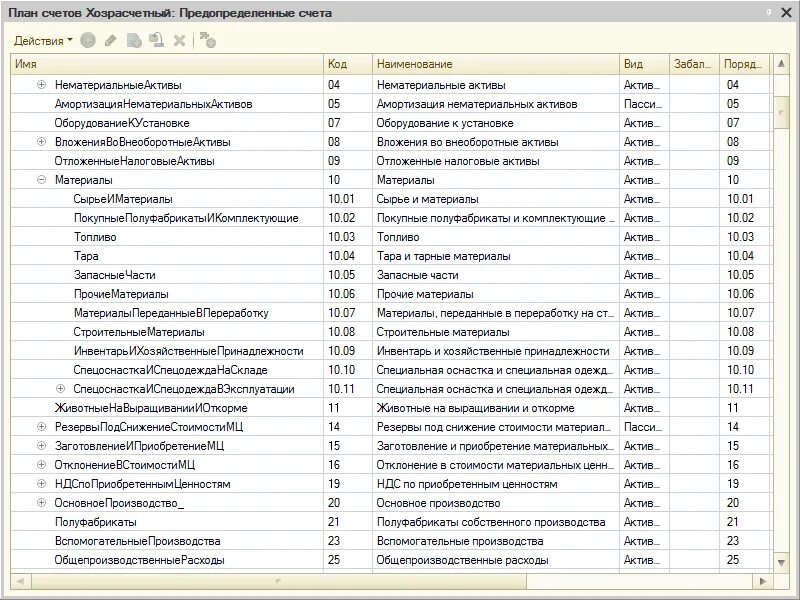This screenshot has height=600, width=800.
Task: Select the СтроительныеМатериалы row
Action: 390,332
